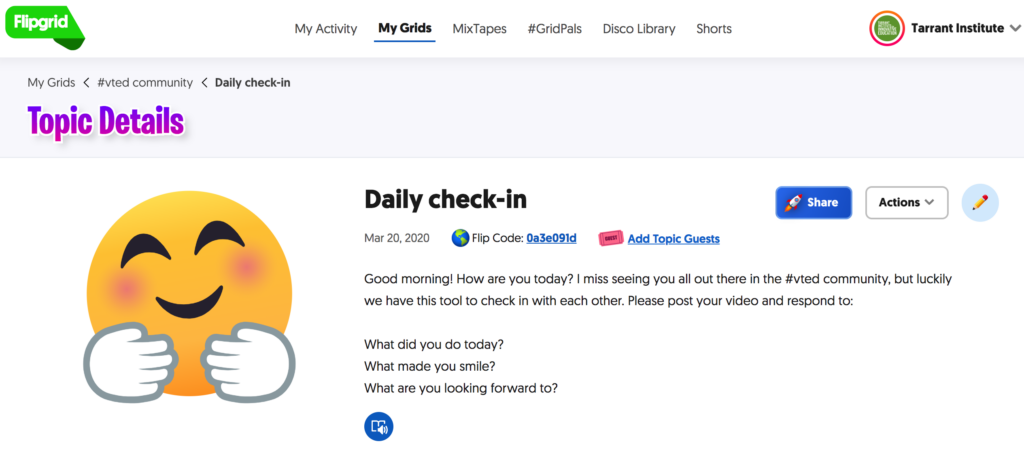The width and height of the screenshot is (1024, 450).
Task: Open Flip Code link 0a3e091d
Action: tap(551, 238)
